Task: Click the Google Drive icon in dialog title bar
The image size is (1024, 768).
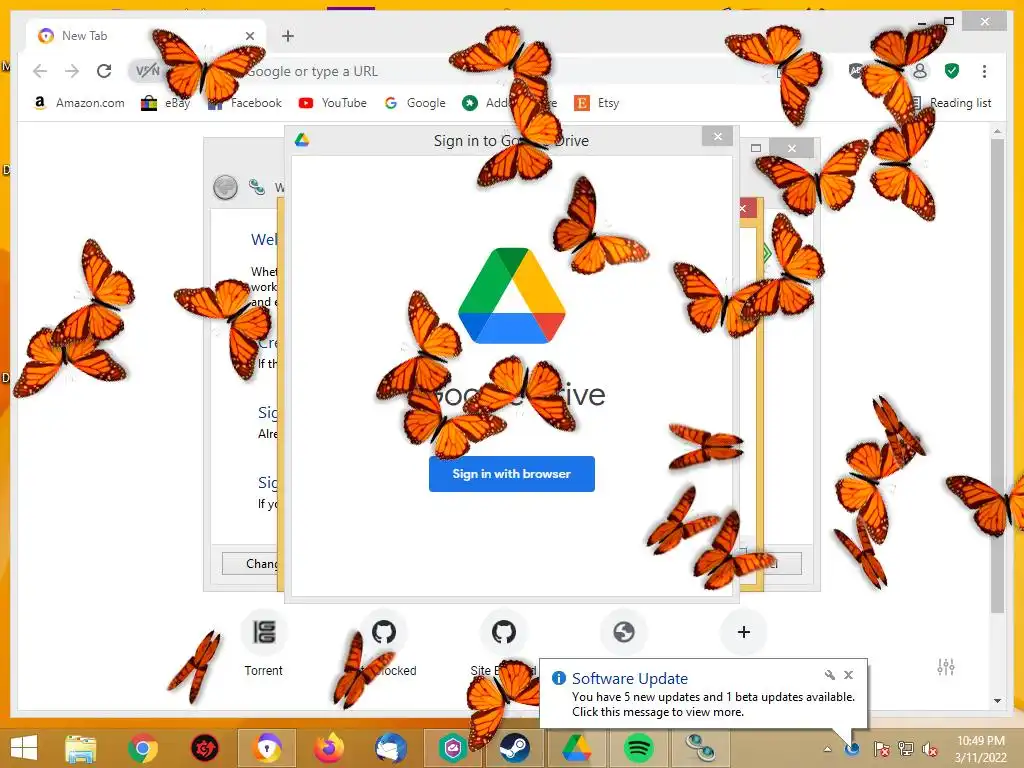Action: point(302,140)
